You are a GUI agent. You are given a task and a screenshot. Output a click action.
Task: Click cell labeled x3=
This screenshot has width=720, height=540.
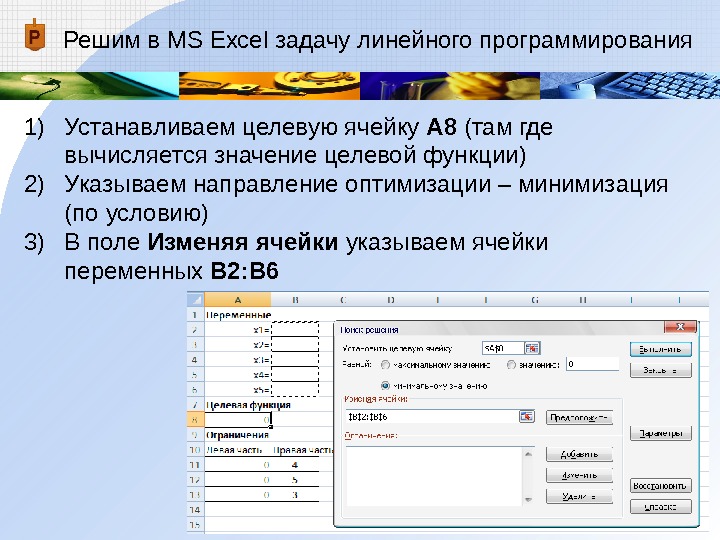click(238, 360)
